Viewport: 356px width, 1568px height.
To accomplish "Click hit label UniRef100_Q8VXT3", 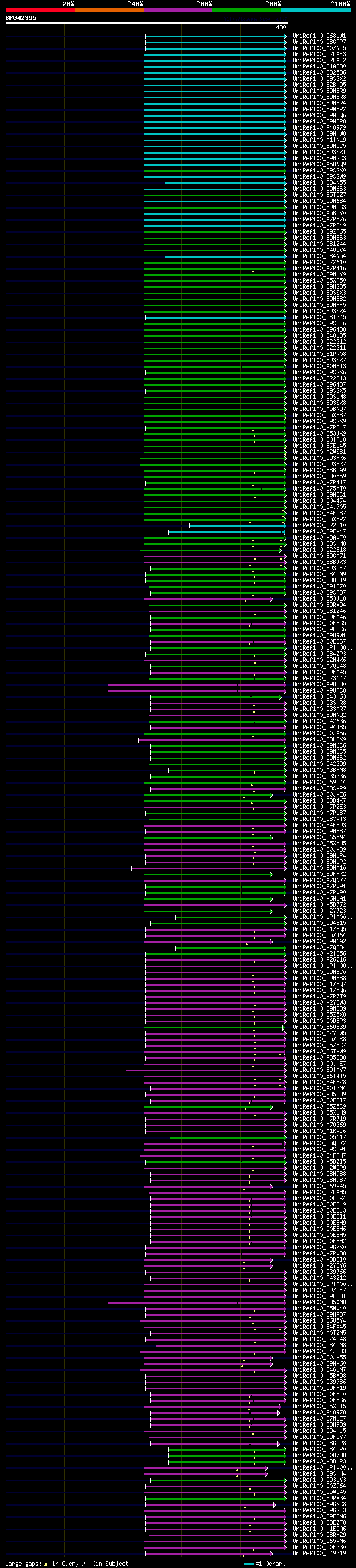I will coord(319,819).
